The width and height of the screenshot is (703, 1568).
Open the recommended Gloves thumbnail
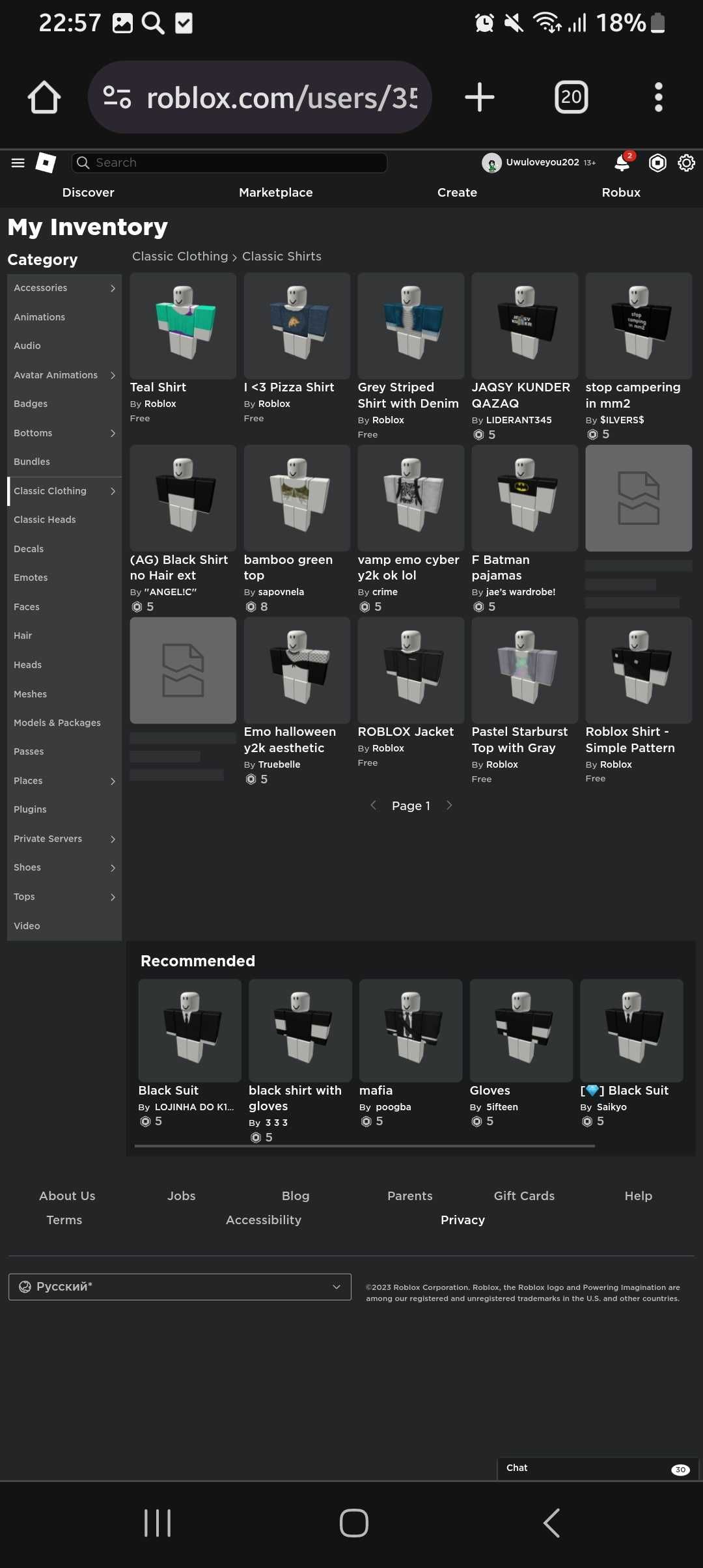(521, 1031)
